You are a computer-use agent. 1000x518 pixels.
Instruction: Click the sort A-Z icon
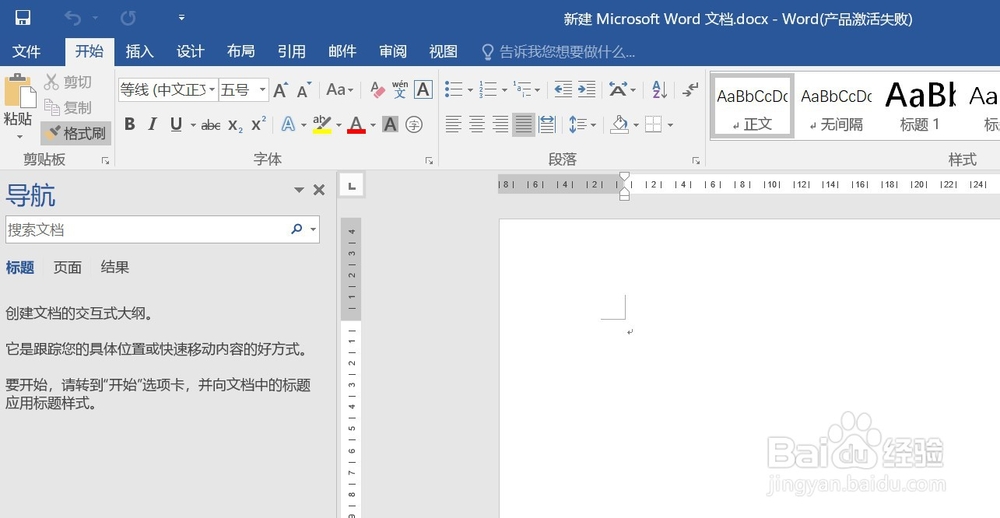pyautogui.click(x=659, y=89)
